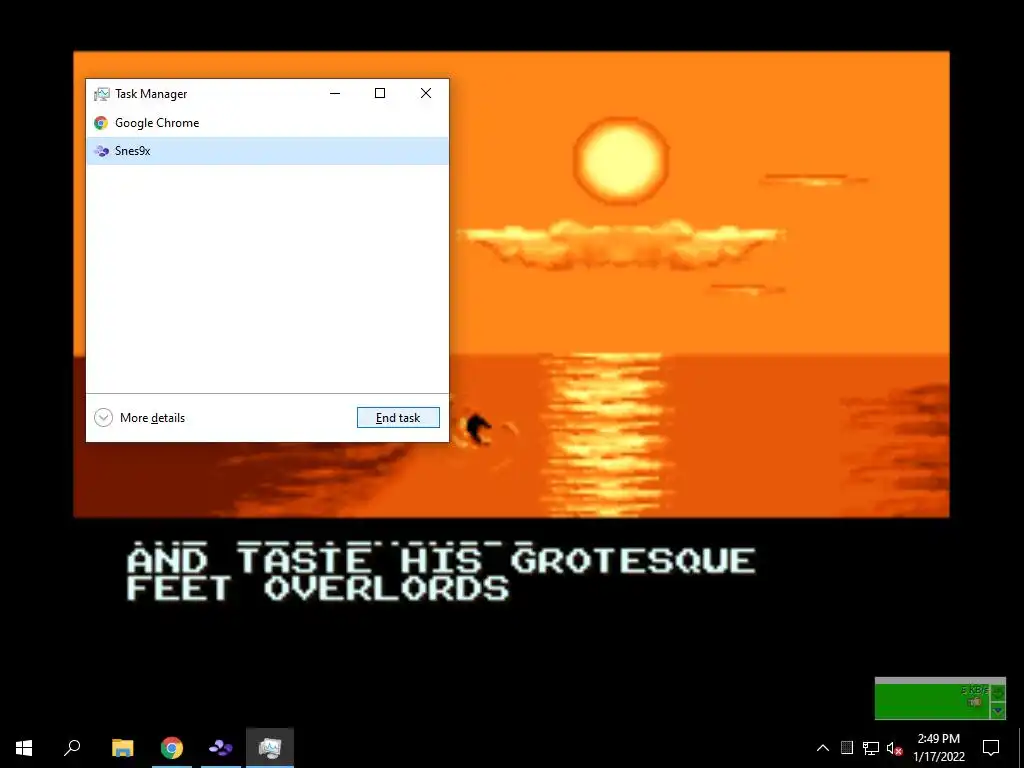Minimize the Task Manager window
This screenshot has width=1024, height=768.
point(335,93)
